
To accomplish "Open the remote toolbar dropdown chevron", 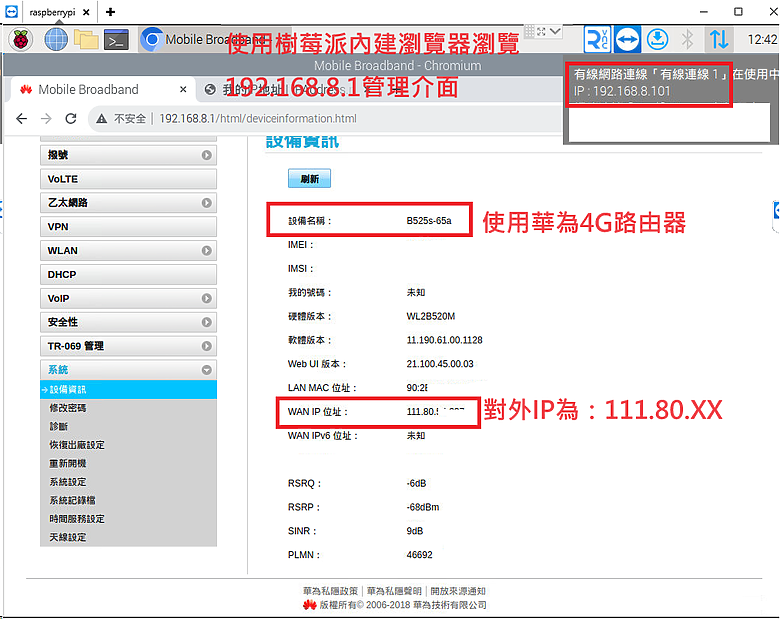I will point(555,31).
